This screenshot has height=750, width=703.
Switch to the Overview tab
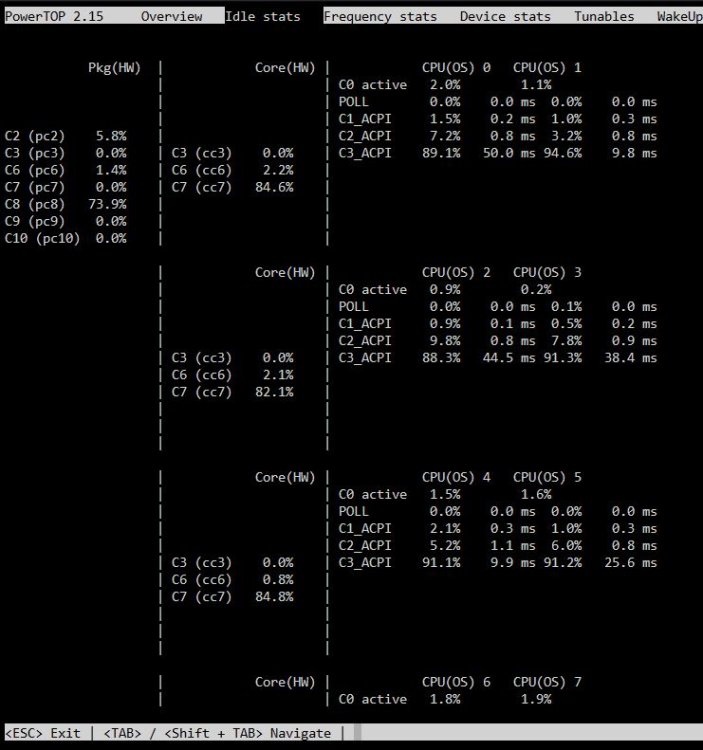point(171,16)
